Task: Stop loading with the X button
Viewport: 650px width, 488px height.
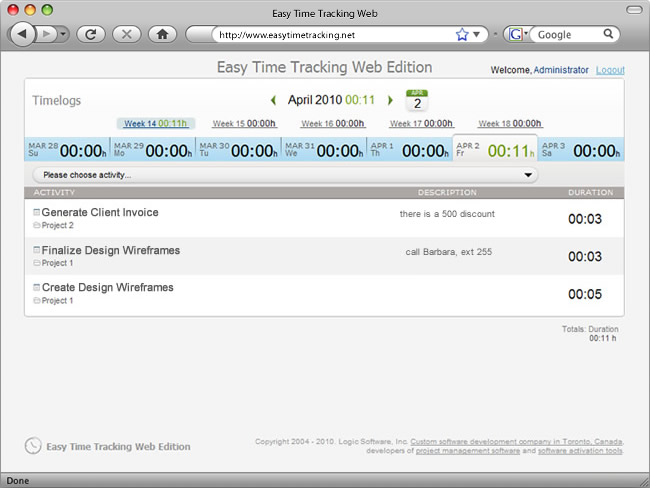Action: click(x=126, y=34)
